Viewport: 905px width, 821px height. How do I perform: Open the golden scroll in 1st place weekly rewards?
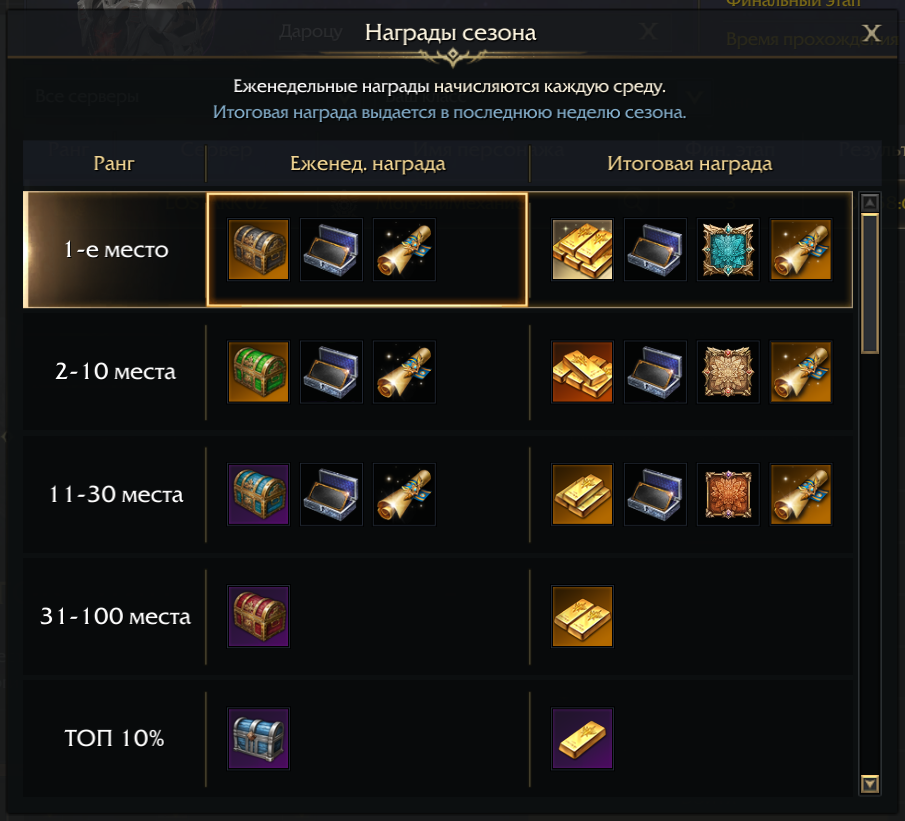(x=404, y=249)
